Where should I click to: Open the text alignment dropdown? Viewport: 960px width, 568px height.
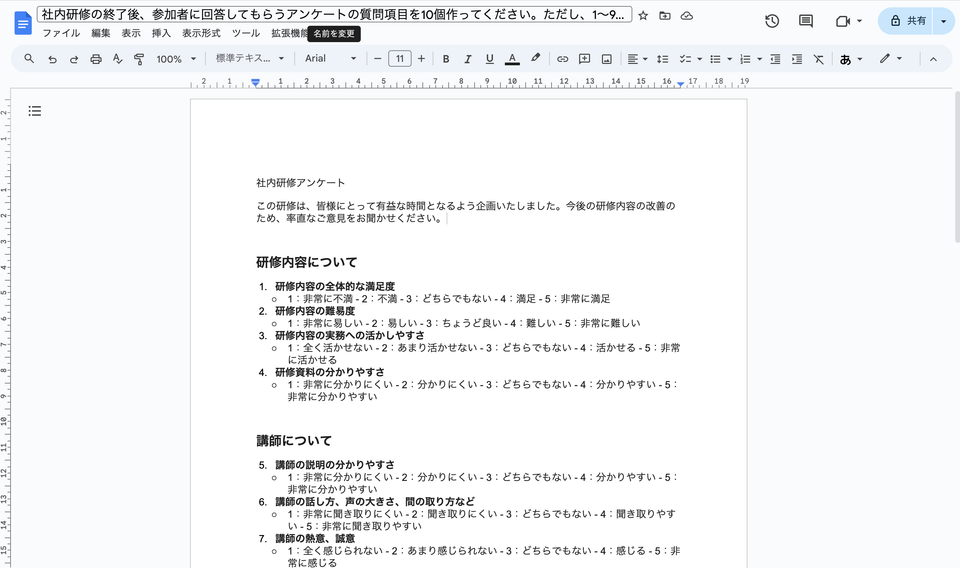[x=637, y=59]
